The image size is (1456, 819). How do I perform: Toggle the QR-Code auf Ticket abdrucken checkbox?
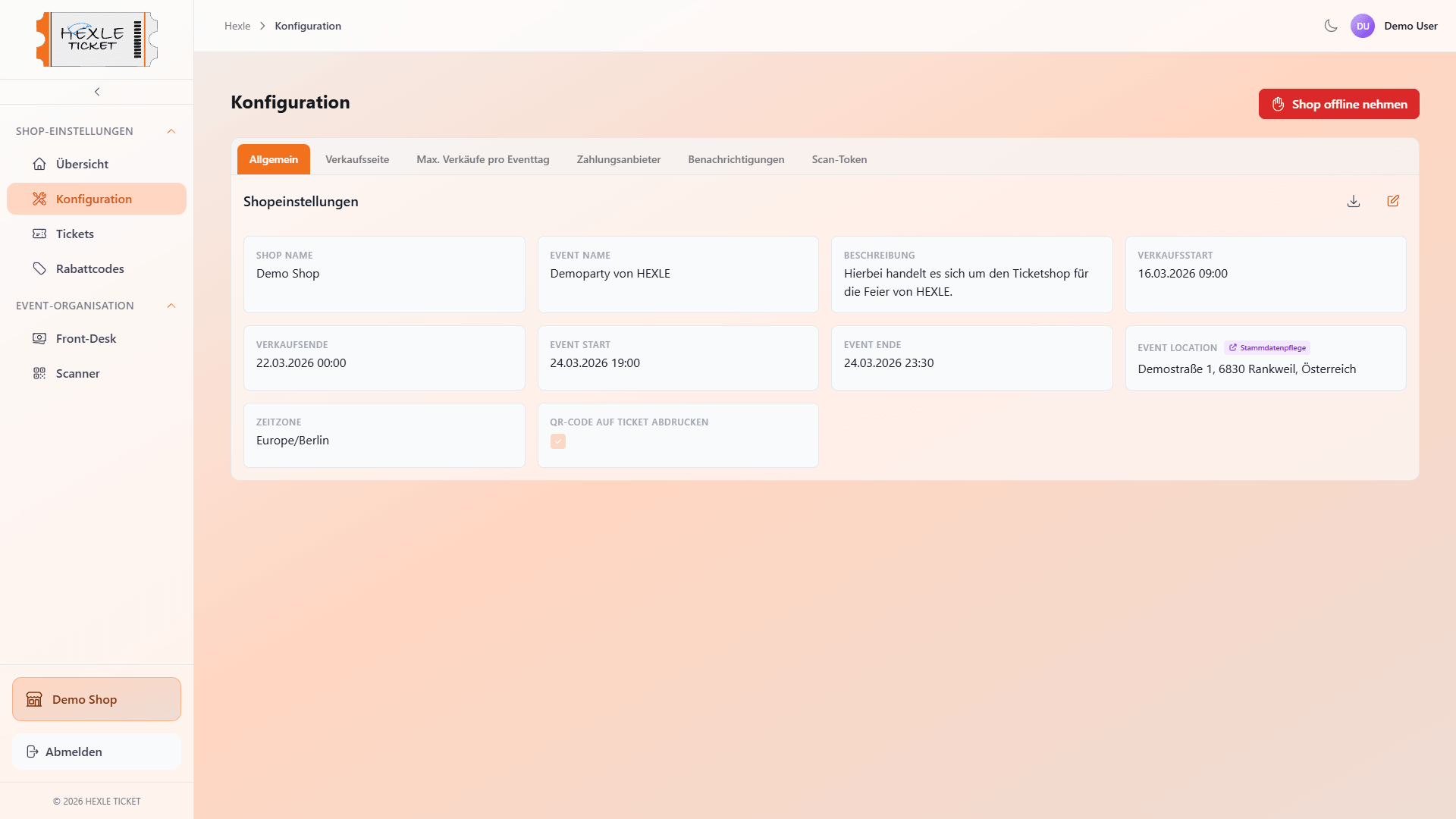tap(558, 441)
